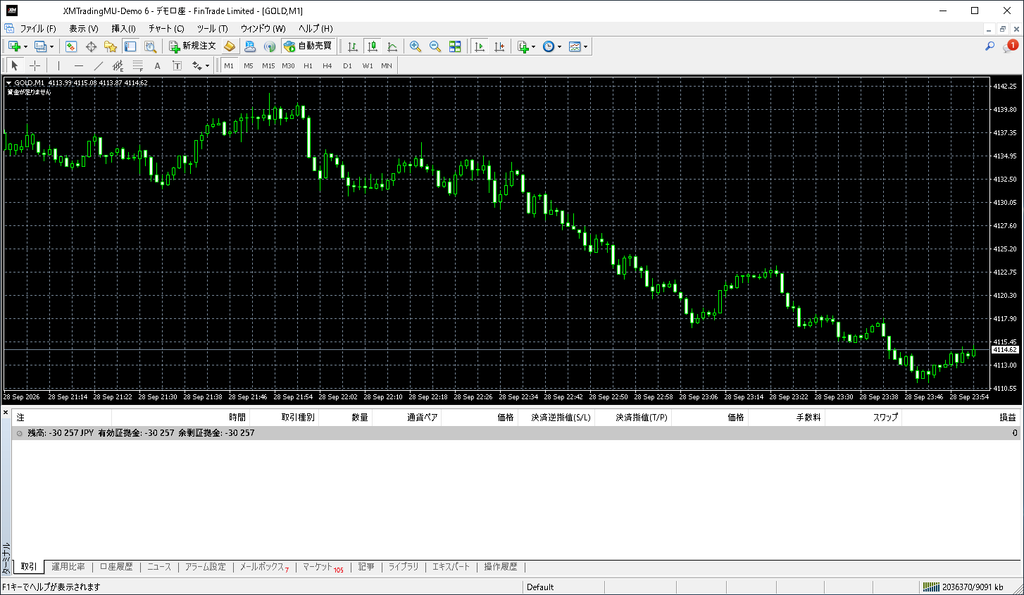The image size is (1024, 595).
Task: Open the Data Window crosshair icon
Action: tap(91, 46)
